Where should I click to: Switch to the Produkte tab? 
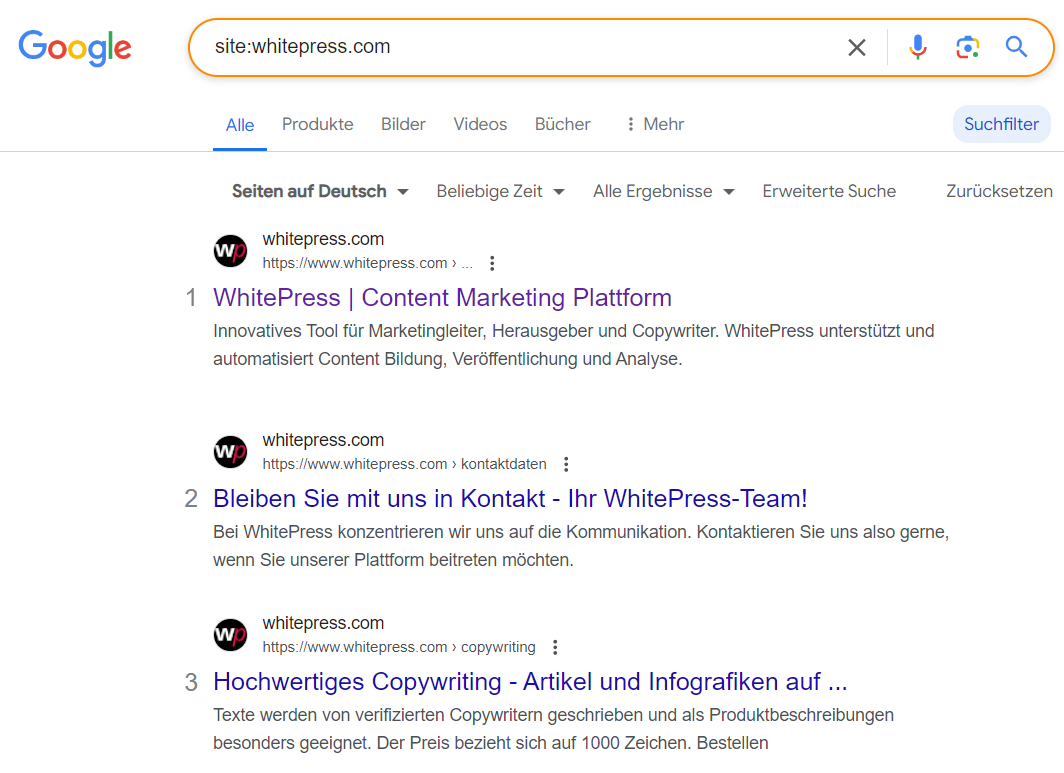318,124
